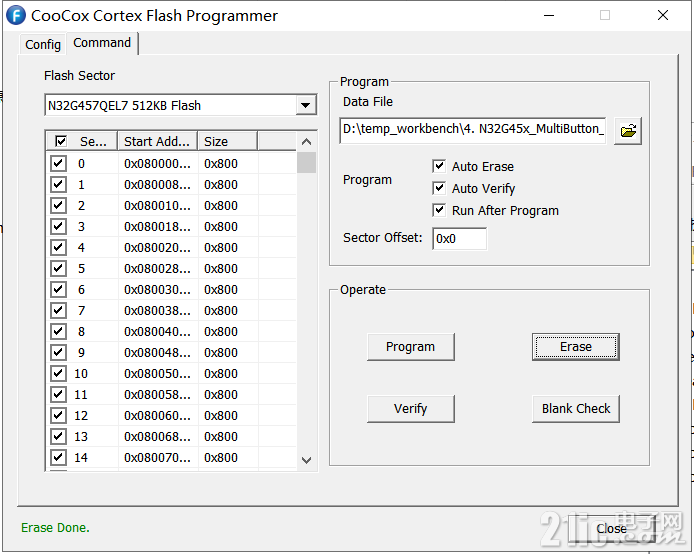The height and width of the screenshot is (554, 694).
Task: Run Blank Check
Action: coord(575,409)
